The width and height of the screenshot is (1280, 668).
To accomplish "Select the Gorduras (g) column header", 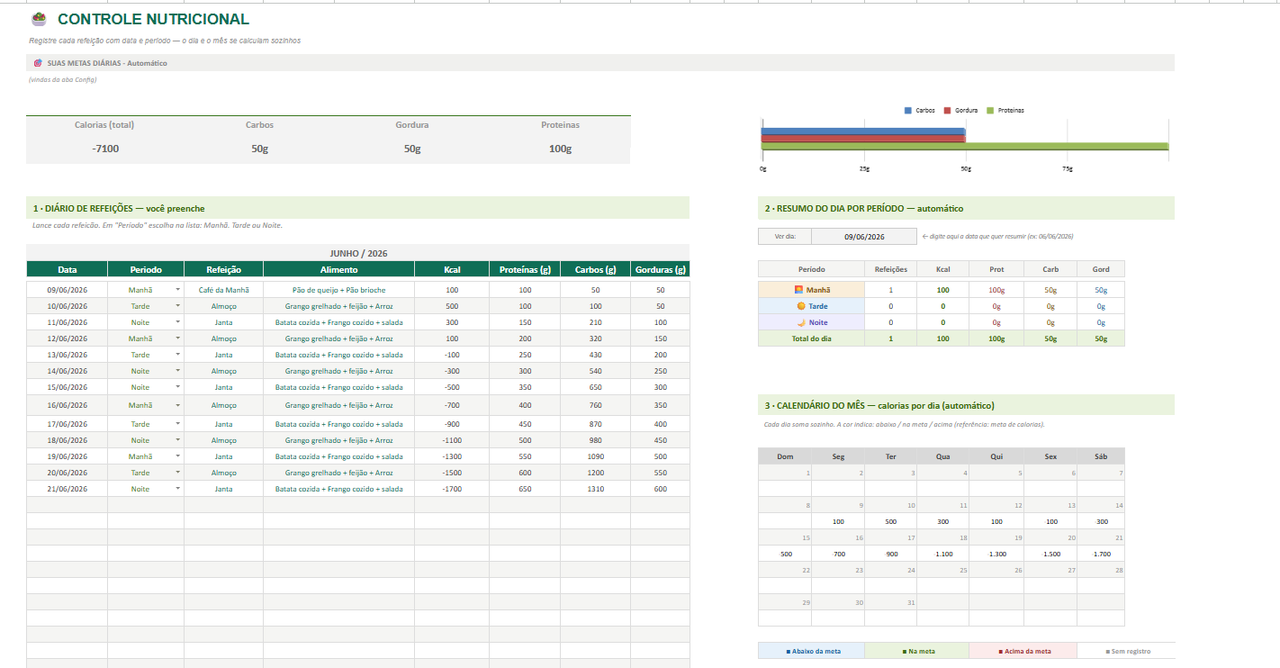I will coord(661,269).
